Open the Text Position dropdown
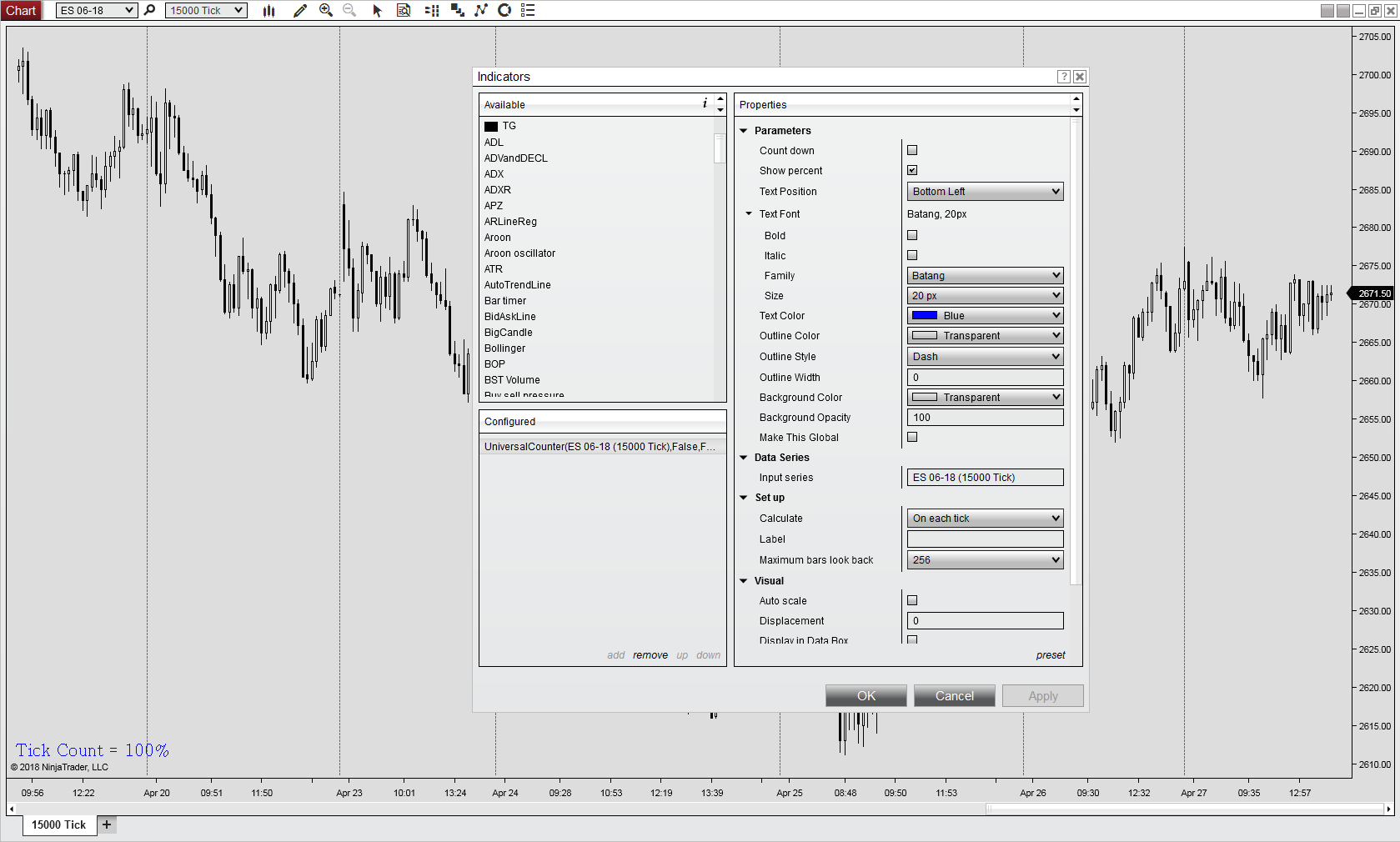 tap(985, 192)
